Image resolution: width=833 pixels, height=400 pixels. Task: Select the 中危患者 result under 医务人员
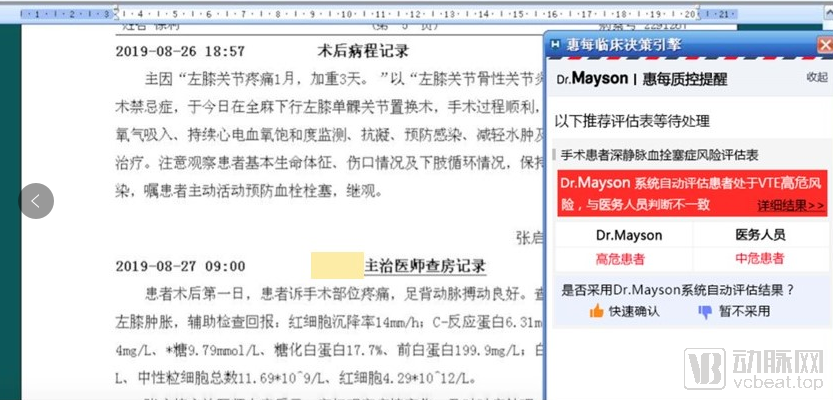(x=760, y=259)
